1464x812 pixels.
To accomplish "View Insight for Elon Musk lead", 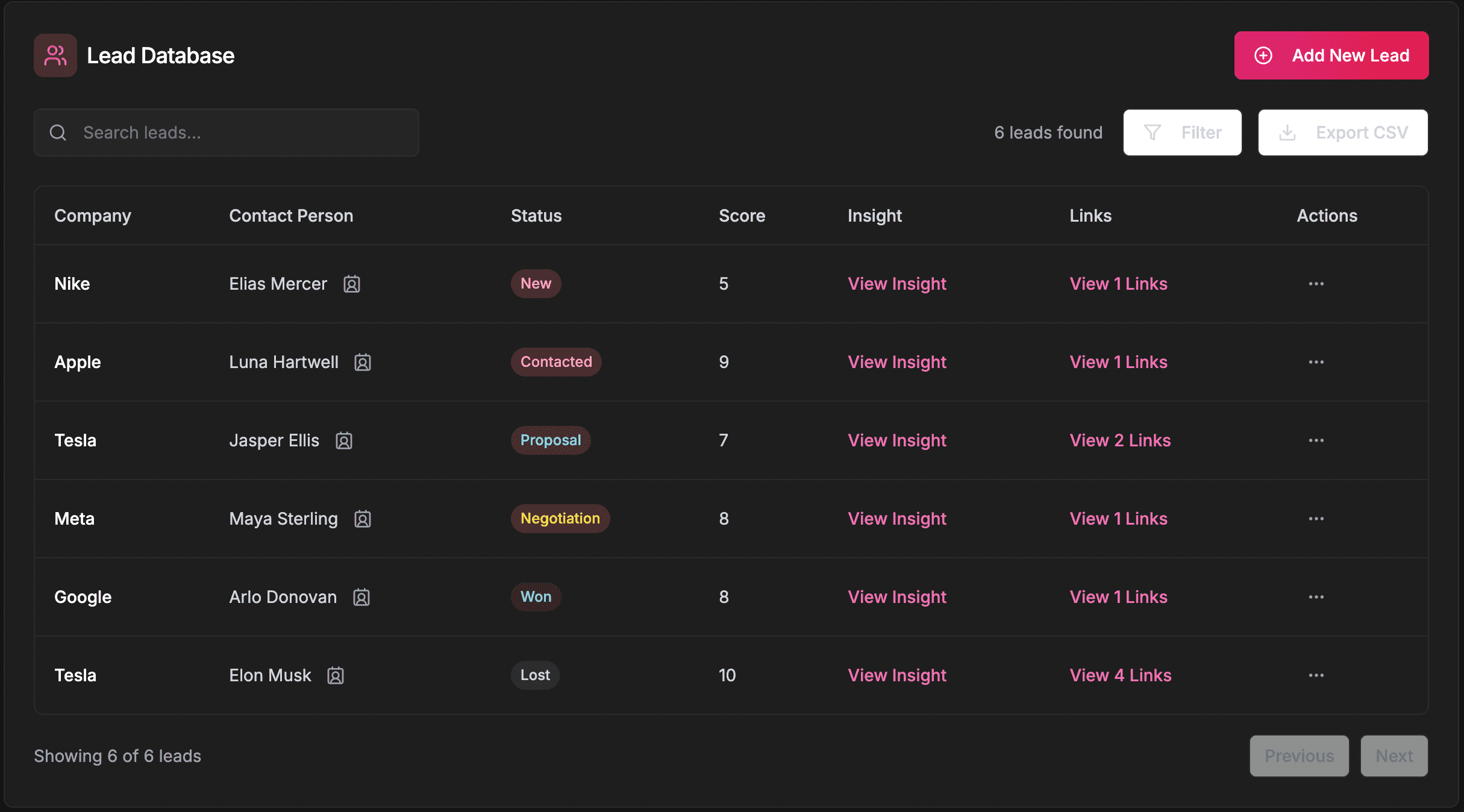I will click(897, 675).
